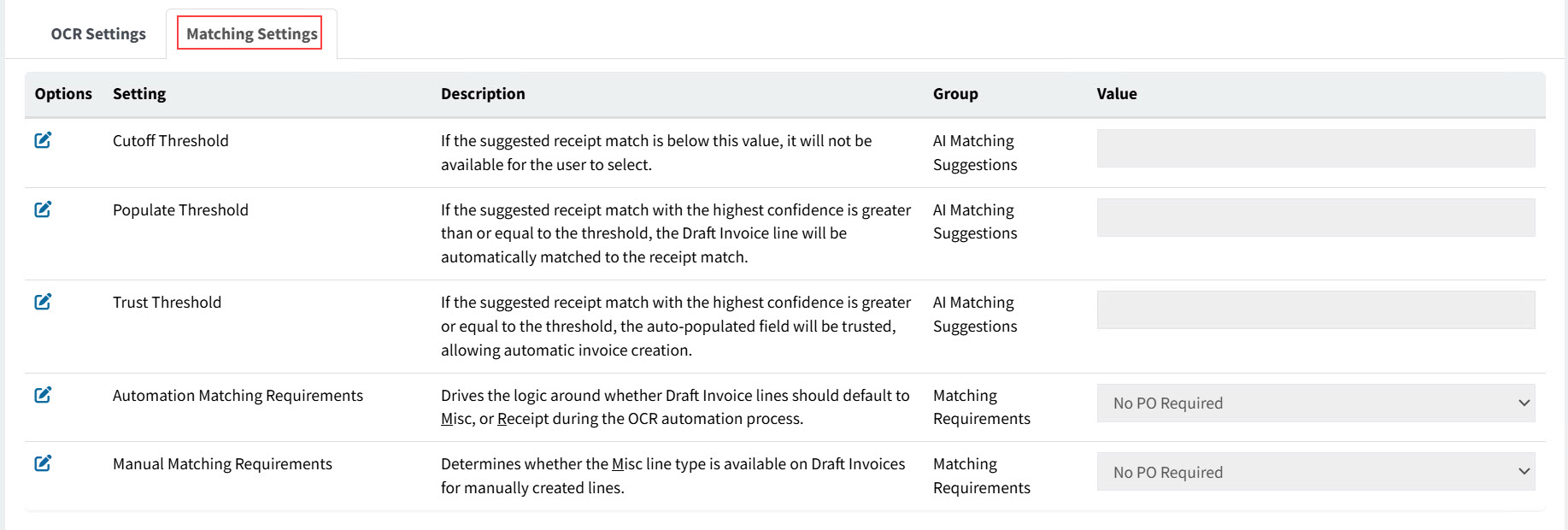Click the Value column header
Viewport: 1568px width, 530px height.
[x=1117, y=93]
